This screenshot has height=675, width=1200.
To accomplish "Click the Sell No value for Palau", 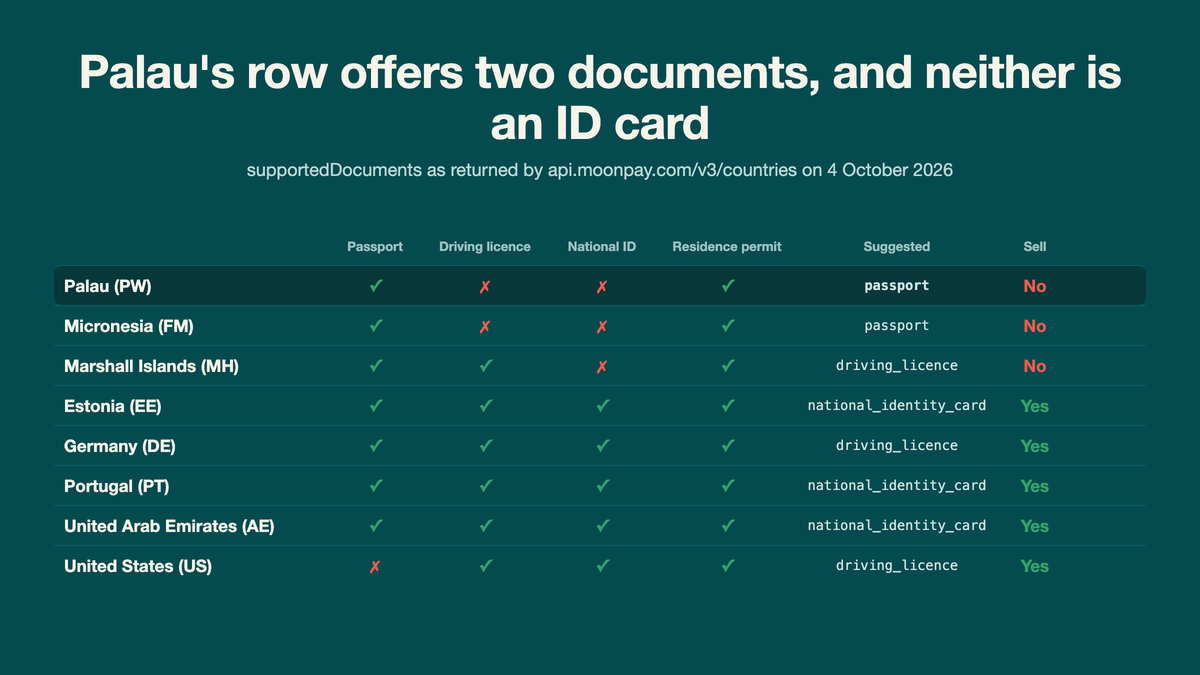I will coord(1035,286).
